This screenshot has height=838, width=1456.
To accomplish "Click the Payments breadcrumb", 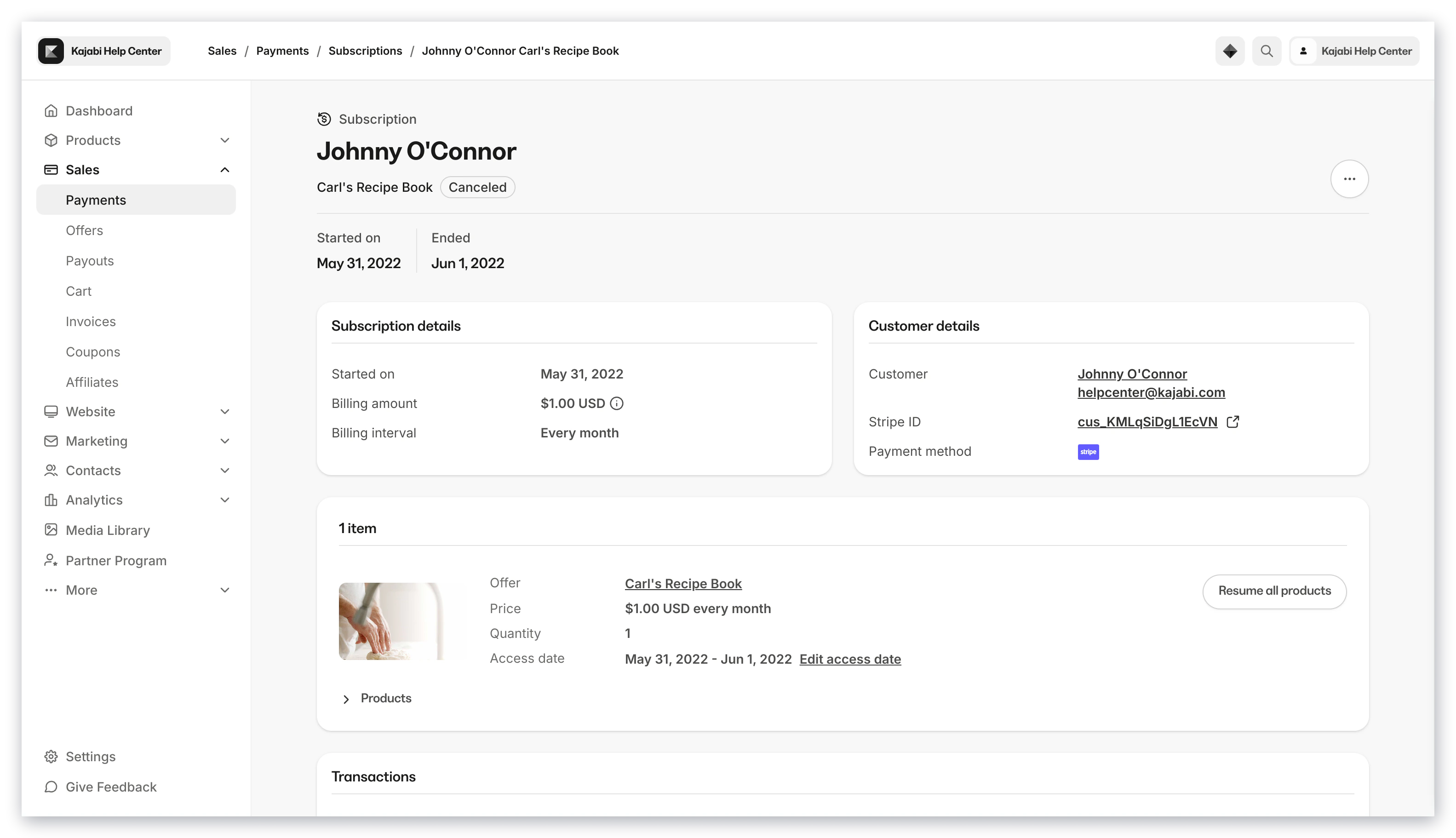I will pyautogui.click(x=282, y=51).
